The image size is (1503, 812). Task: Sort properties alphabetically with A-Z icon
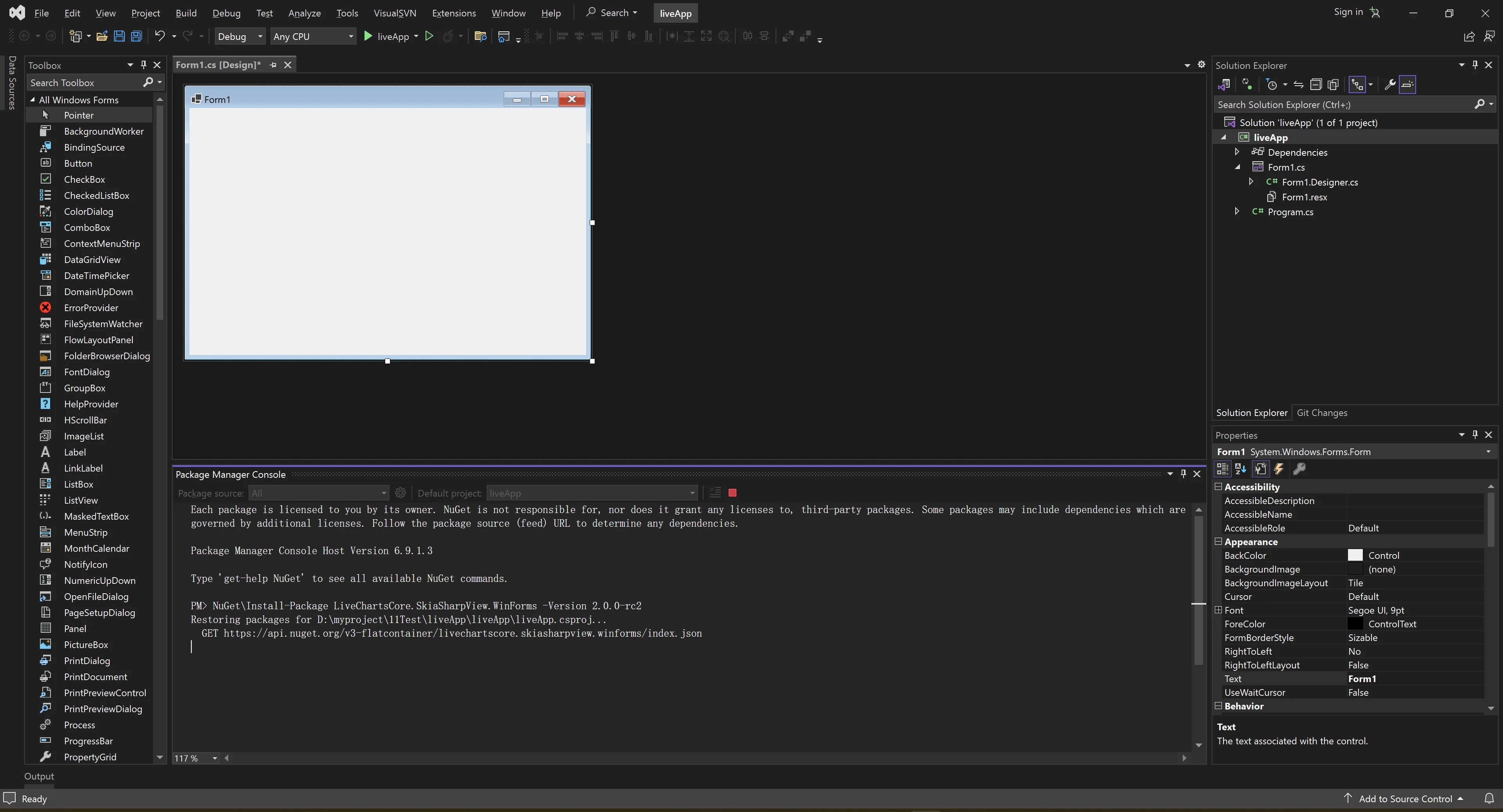pyautogui.click(x=1240, y=468)
